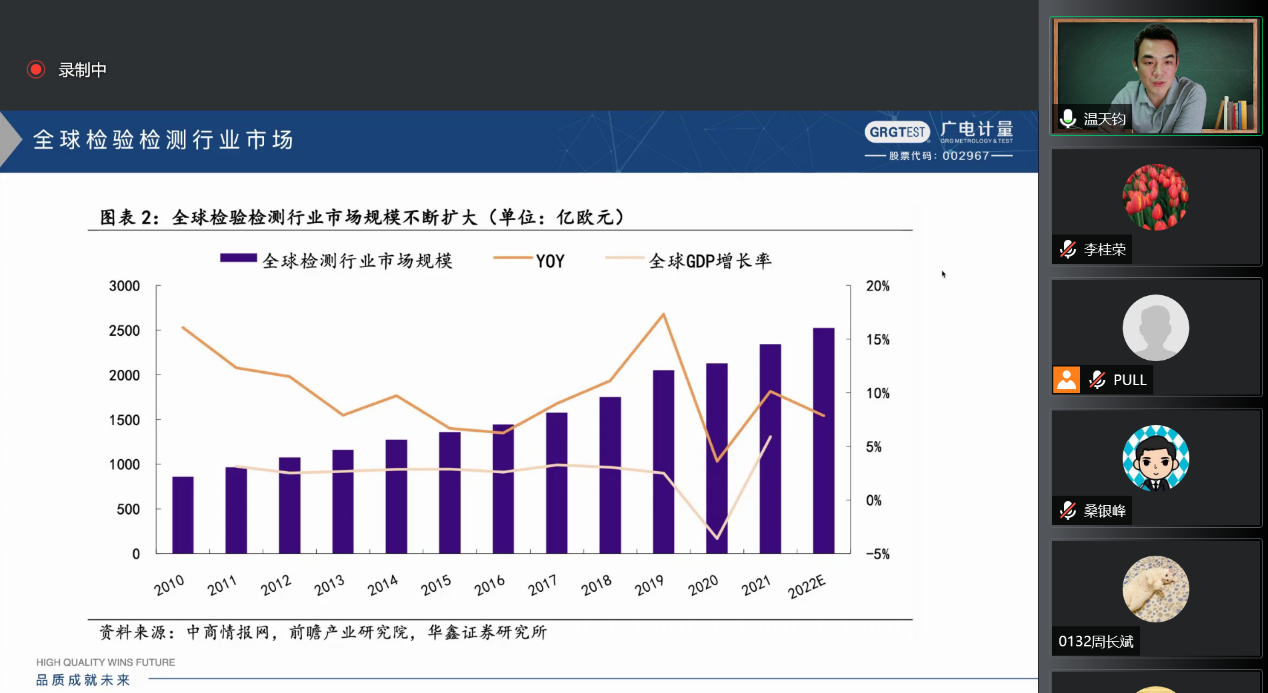Click the muted microphone icon beside 李桂荣
This screenshot has height=693, width=1268.
[1068, 249]
